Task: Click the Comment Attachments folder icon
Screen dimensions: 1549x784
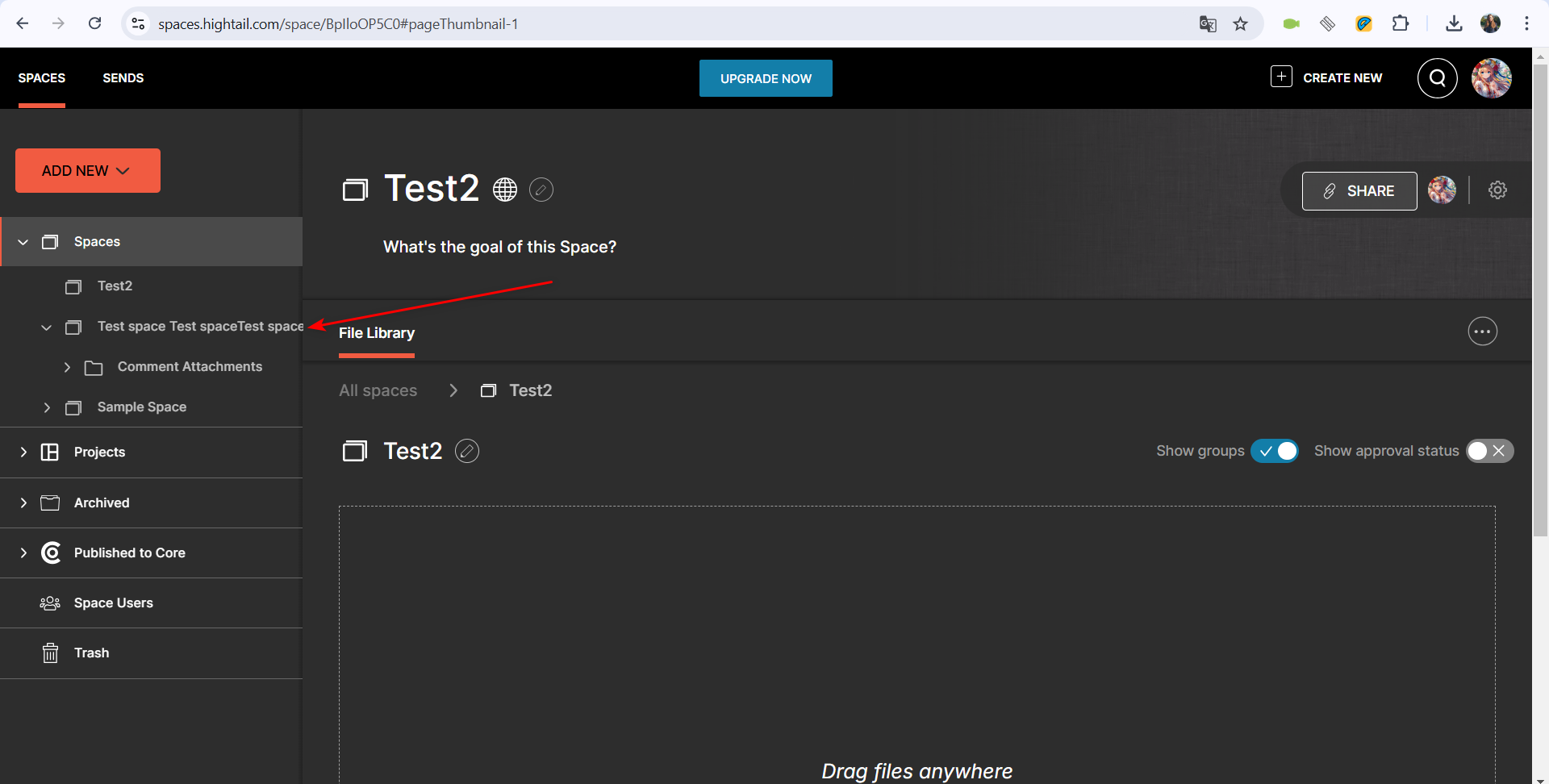Action: tap(94, 368)
